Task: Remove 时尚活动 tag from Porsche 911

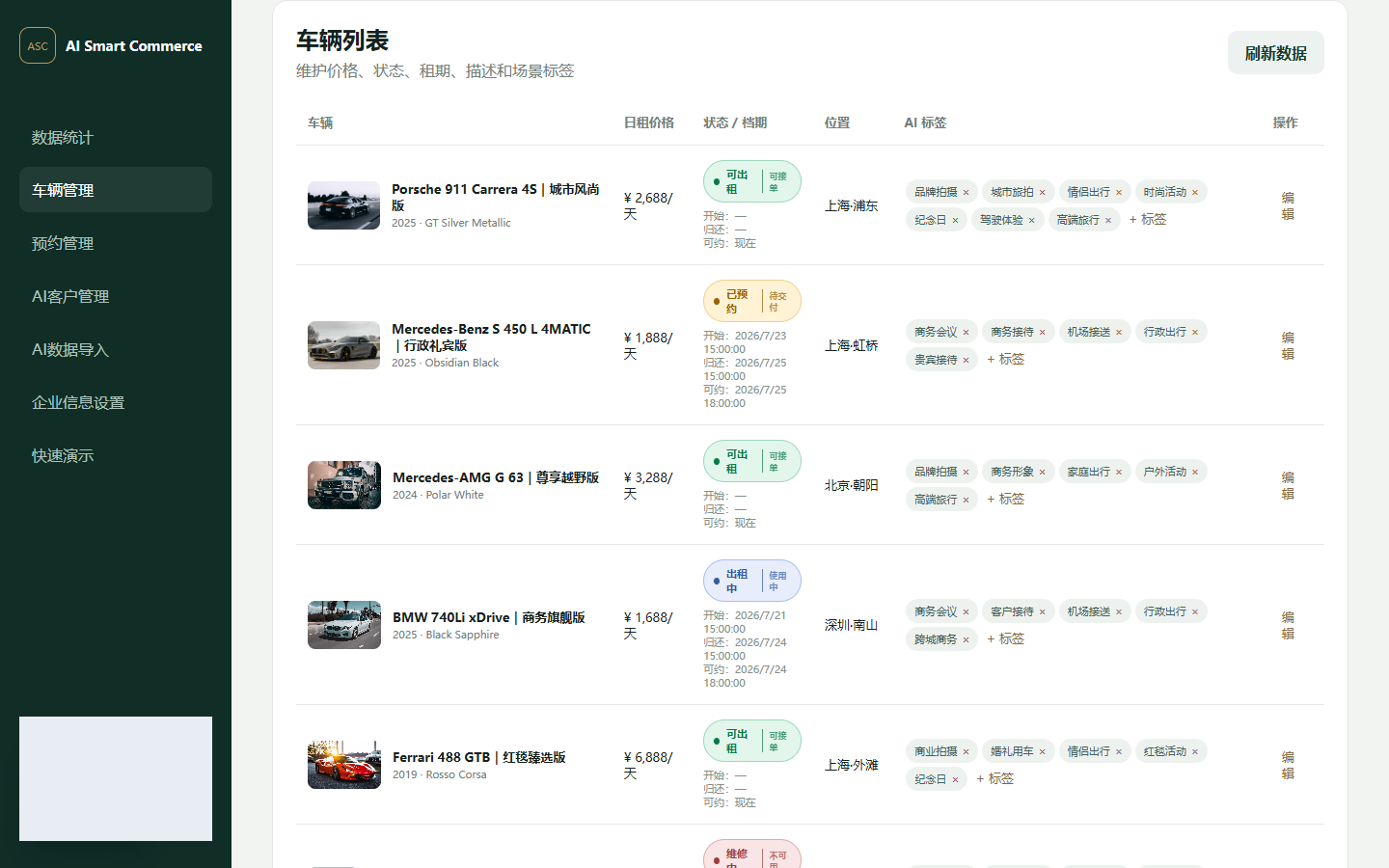Action: tap(1195, 192)
